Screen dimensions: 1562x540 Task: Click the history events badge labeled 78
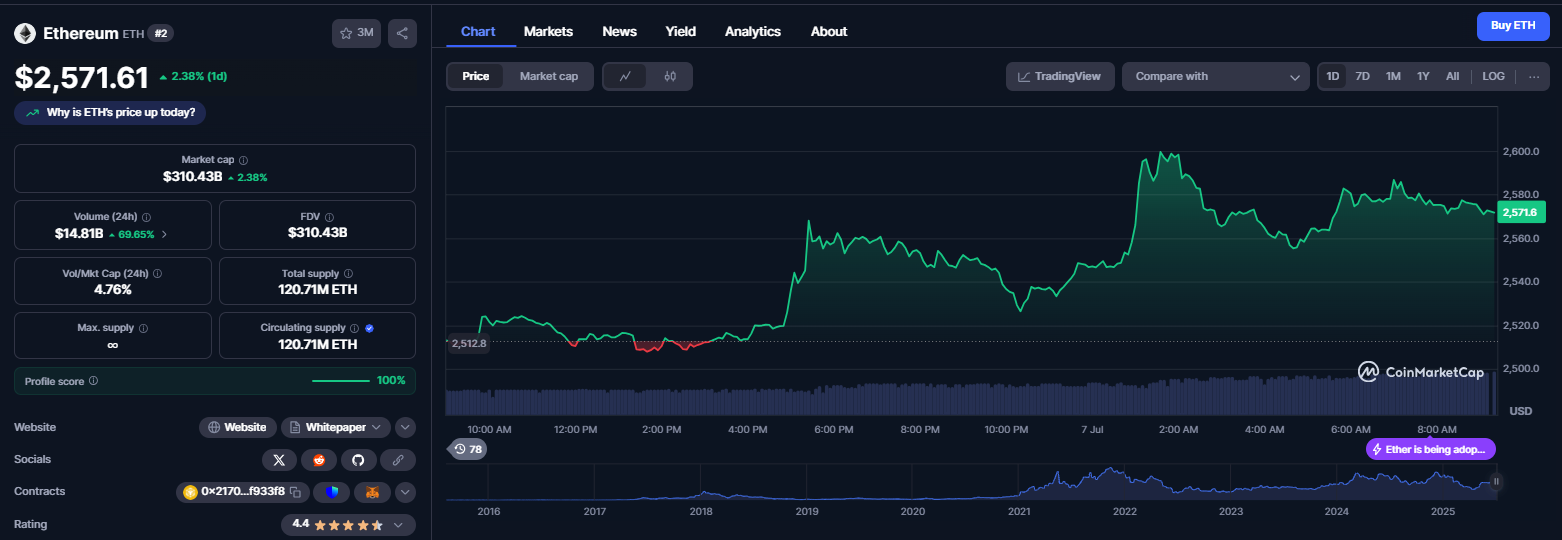click(x=468, y=450)
